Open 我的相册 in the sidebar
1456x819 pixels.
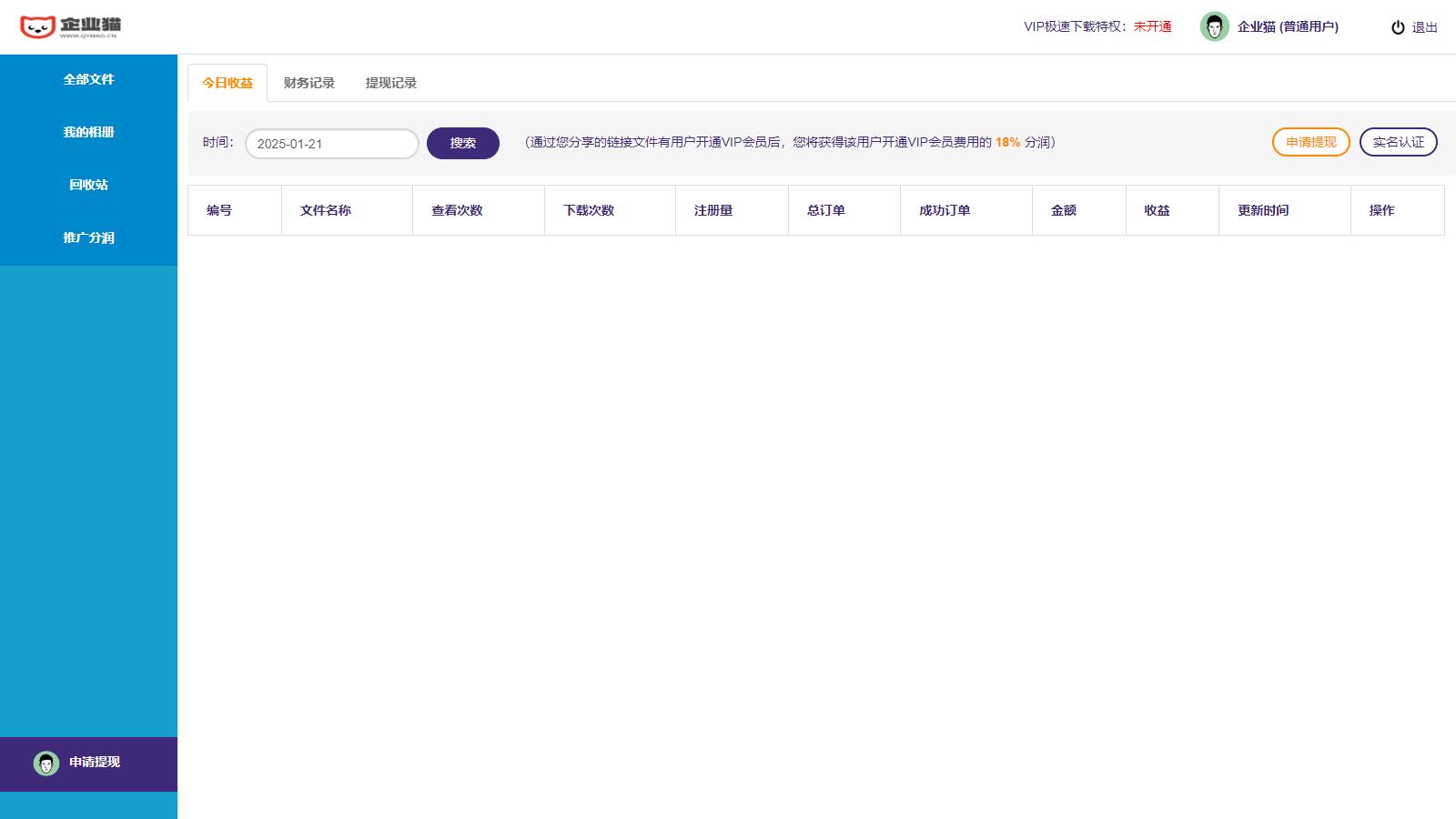[x=88, y=132]
